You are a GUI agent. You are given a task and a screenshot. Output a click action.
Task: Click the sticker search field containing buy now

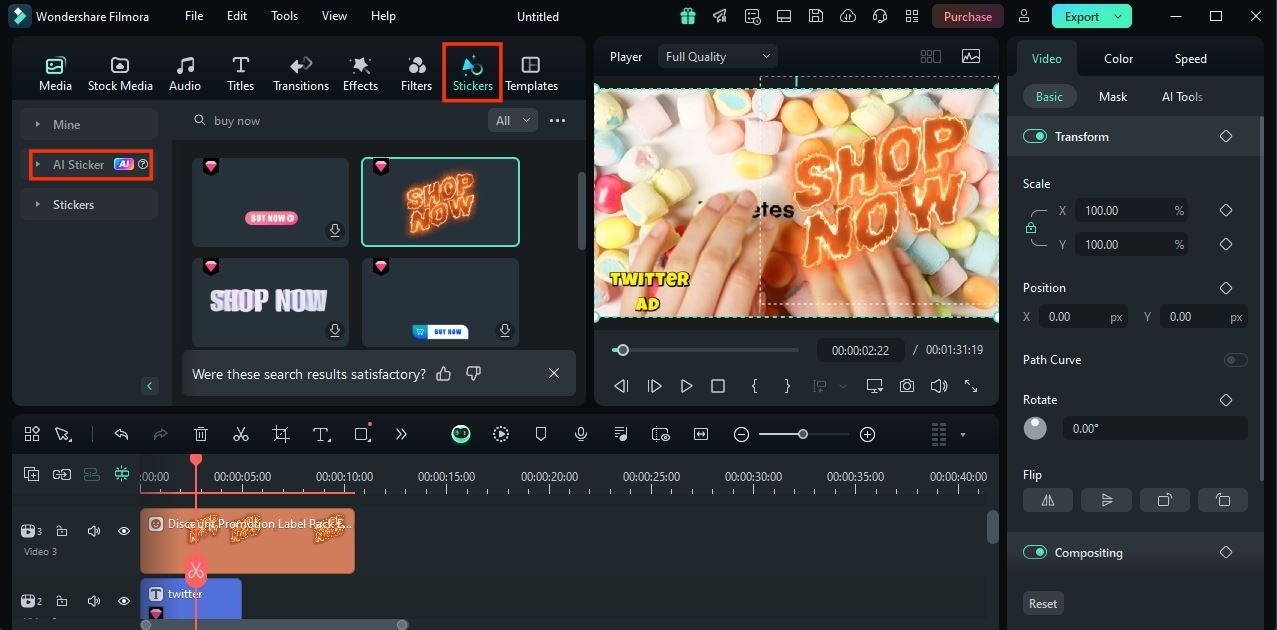coord(333,120)
